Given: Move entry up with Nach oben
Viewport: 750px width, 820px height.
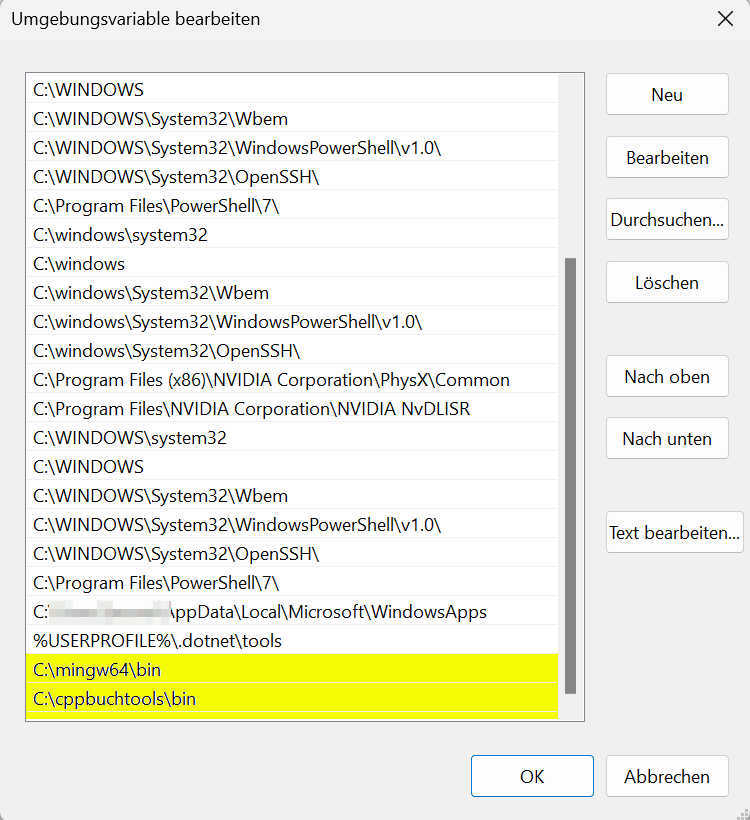Looking at the screenshot, I should point(666,377).
